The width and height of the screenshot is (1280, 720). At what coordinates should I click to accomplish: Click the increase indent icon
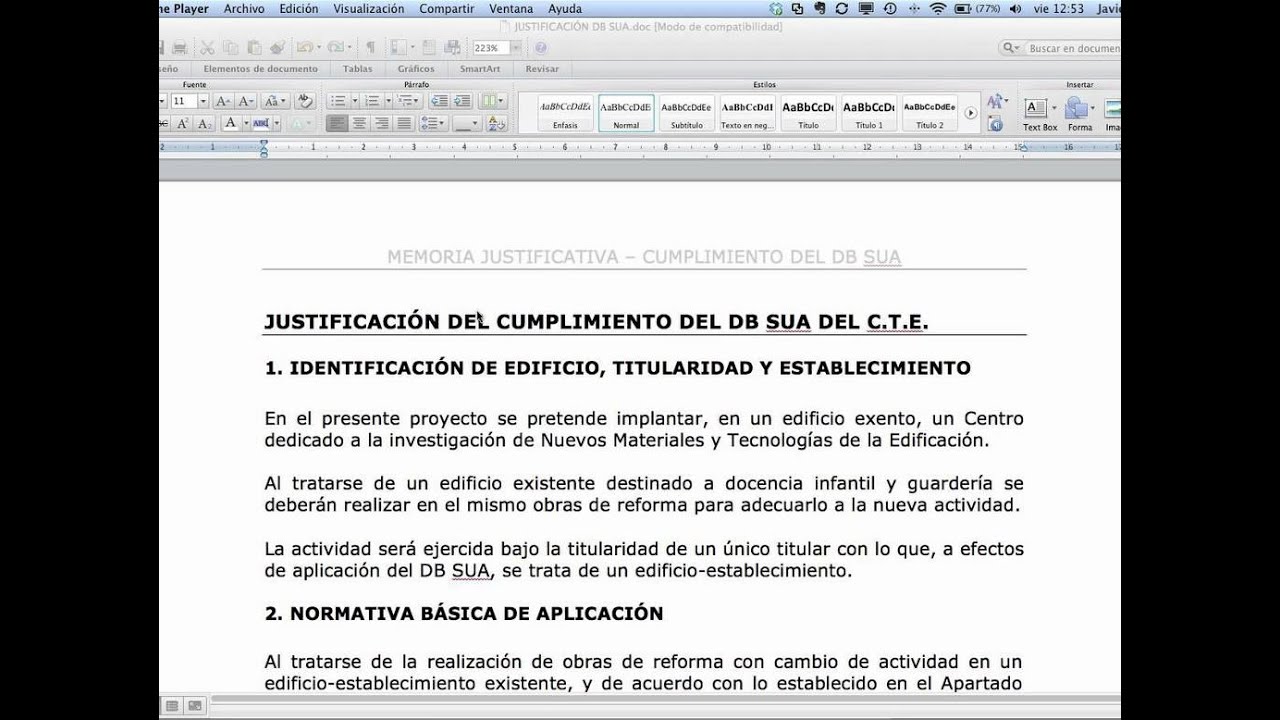[x=462, y=101]
